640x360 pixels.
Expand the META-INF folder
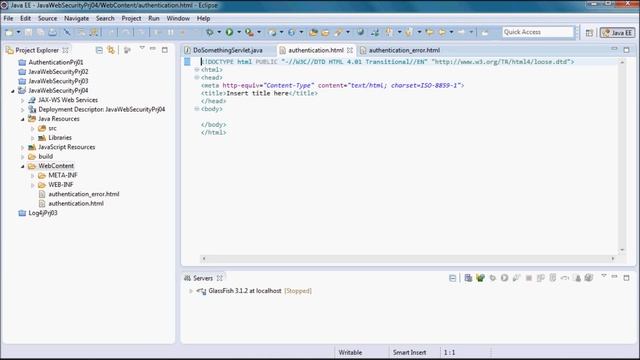click(33, 176)
